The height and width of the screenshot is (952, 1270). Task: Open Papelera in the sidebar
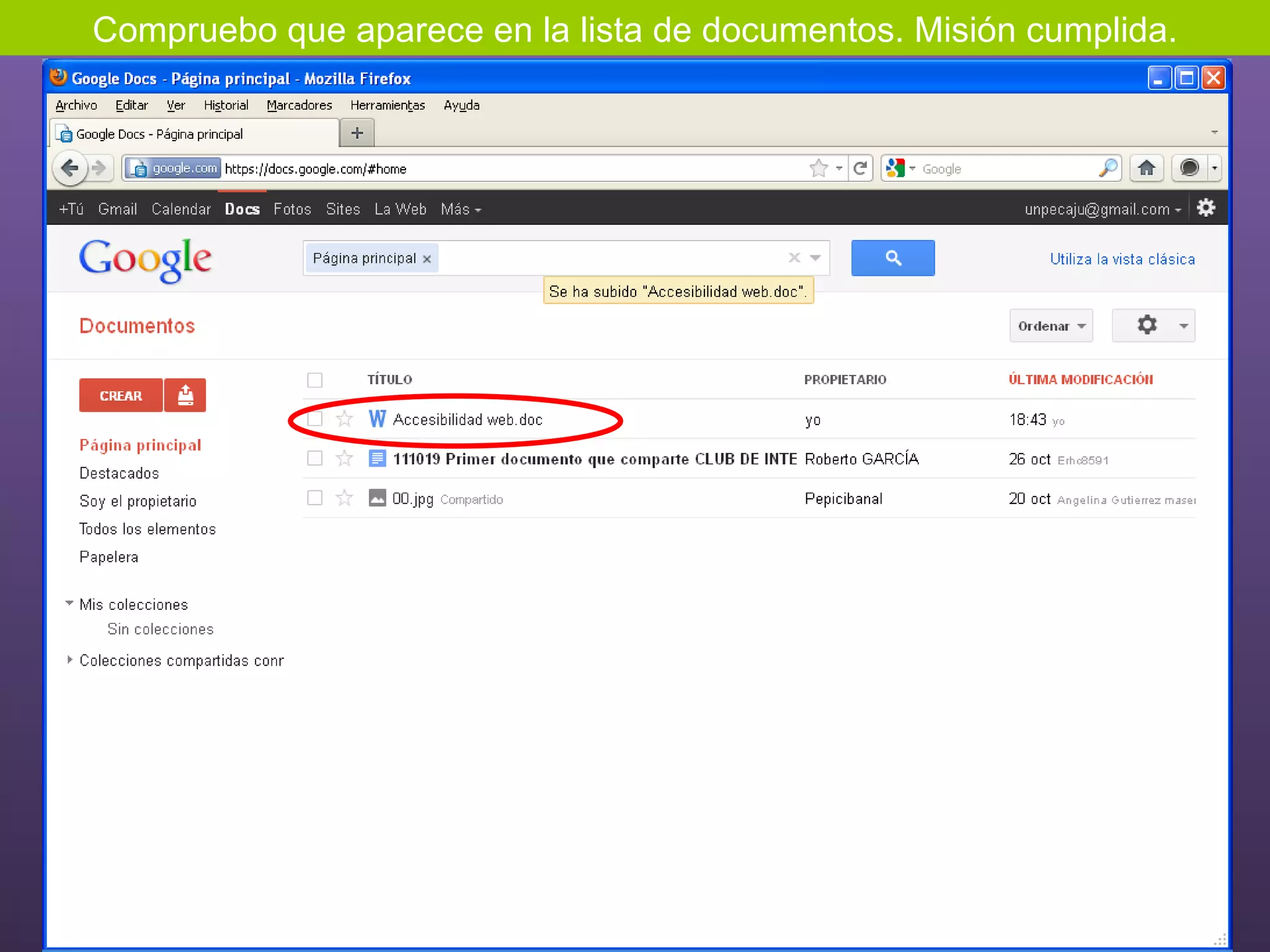(109, 557)
